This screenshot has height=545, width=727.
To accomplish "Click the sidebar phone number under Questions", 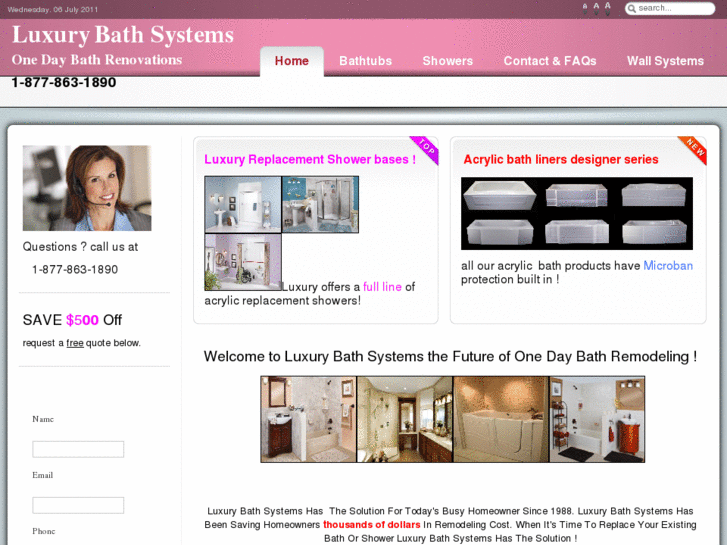I will pos(75,269).
